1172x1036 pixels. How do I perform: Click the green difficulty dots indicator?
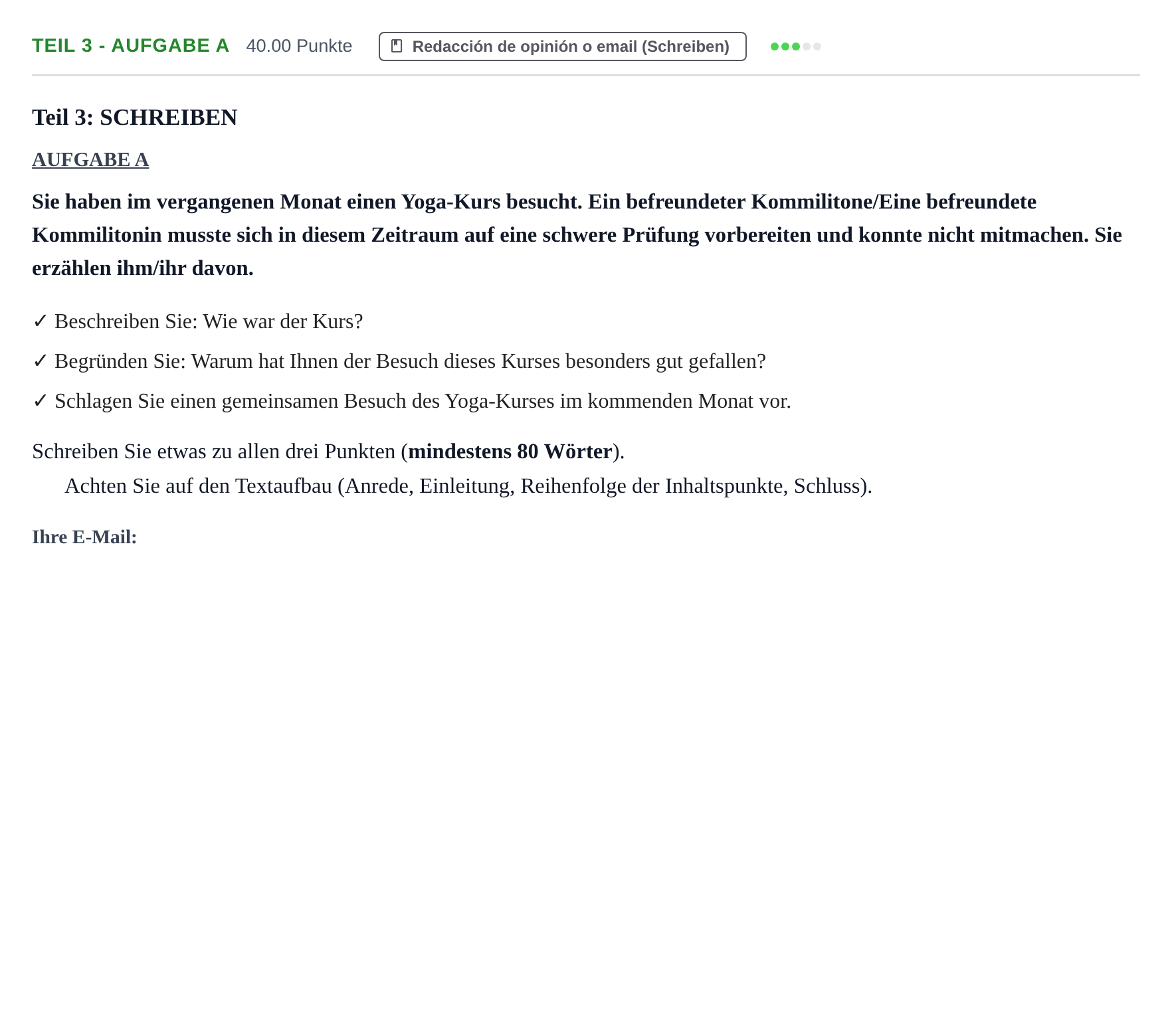click(795, 46)
